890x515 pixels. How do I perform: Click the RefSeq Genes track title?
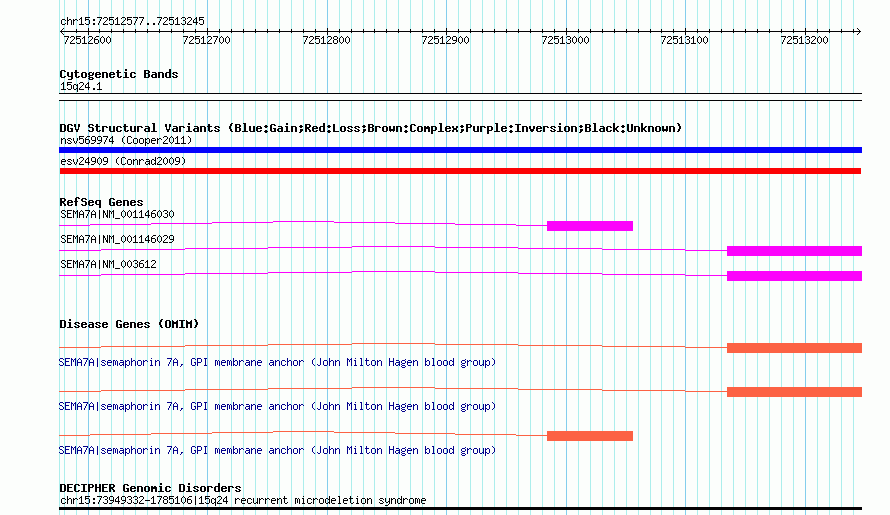pyautogui.click(x=101, y=202)
